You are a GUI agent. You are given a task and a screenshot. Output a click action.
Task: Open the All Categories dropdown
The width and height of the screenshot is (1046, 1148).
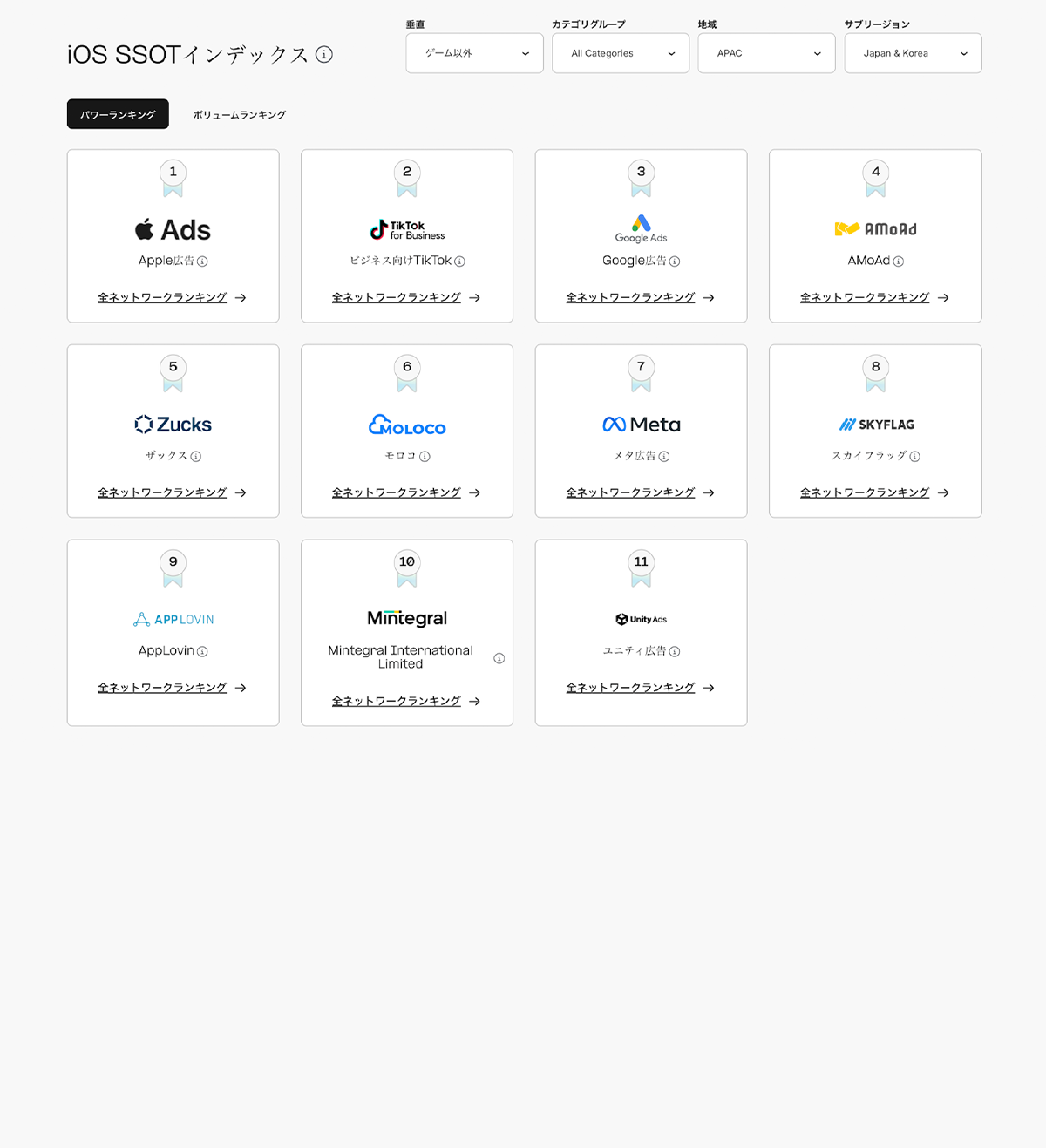click(x=621, y=53)
